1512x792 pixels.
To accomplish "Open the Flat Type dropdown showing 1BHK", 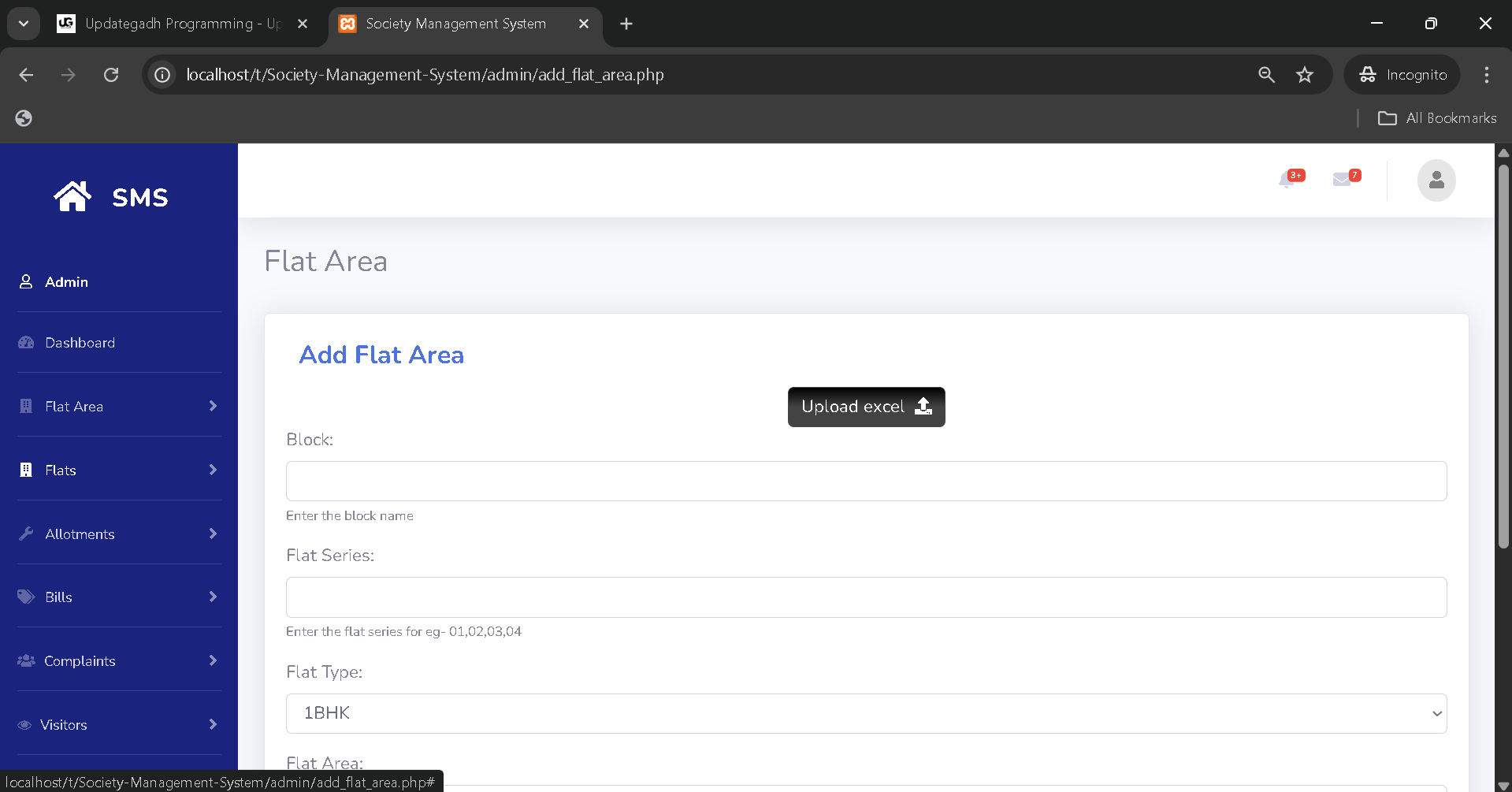I will (x=865, y=713).
